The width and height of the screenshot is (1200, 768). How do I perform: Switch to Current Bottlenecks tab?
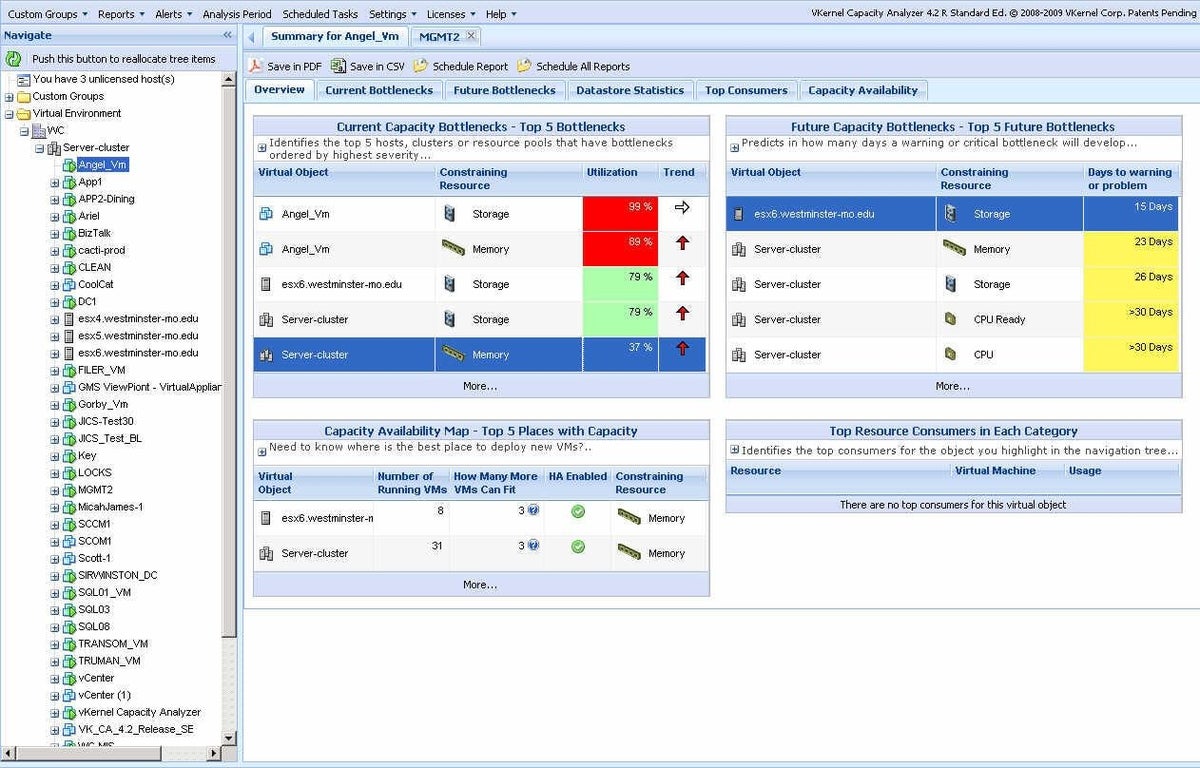pyautogui.click(x=379, y=90)
